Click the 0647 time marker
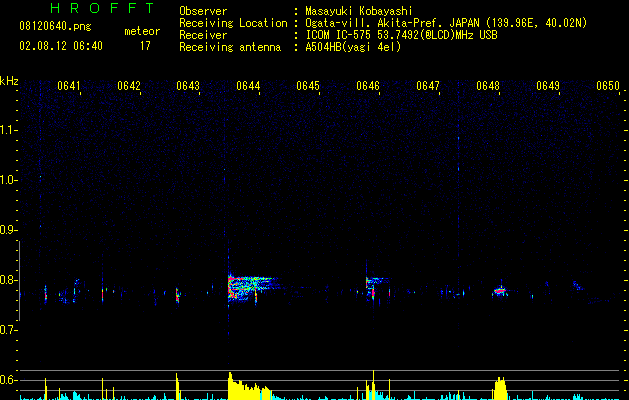 428,86
